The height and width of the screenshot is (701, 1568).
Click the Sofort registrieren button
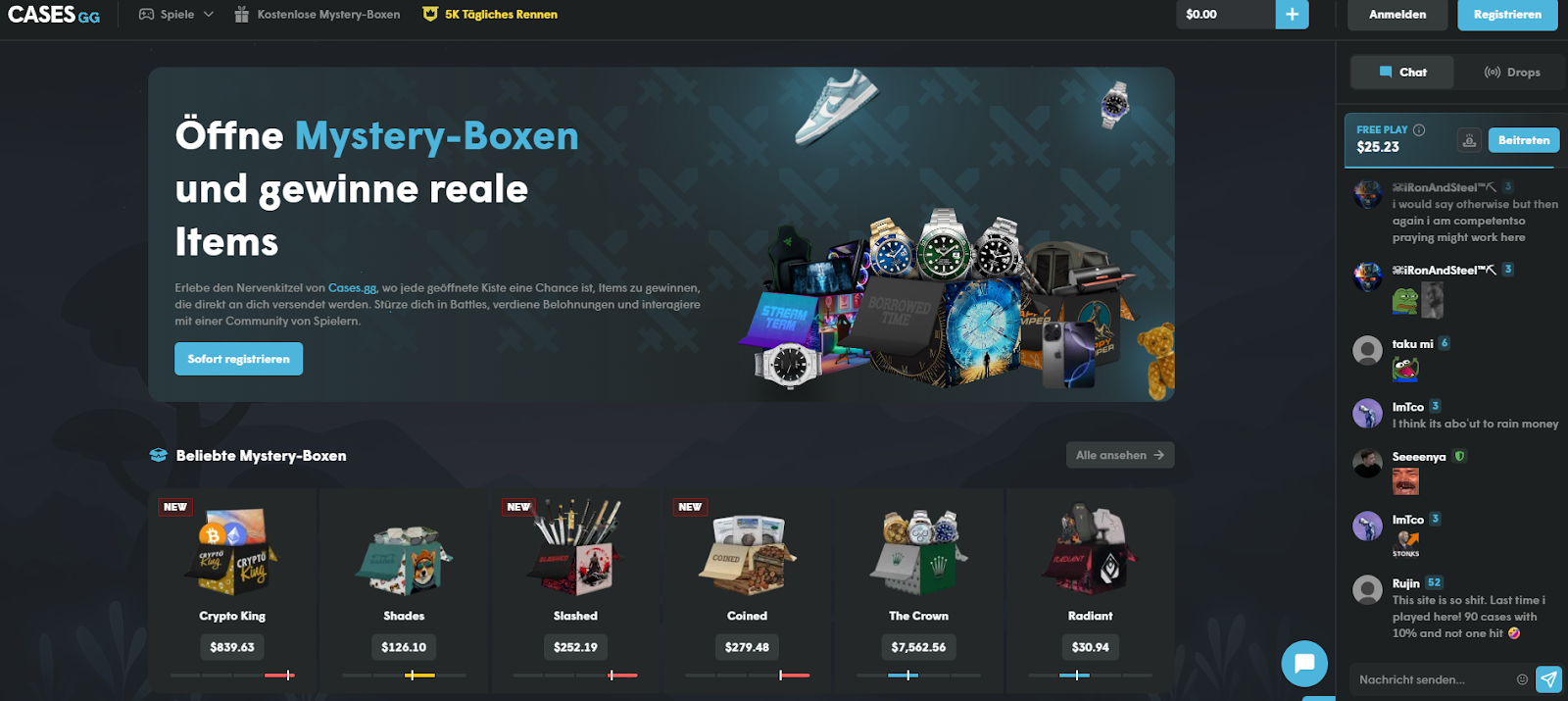[x=238, y=359]
